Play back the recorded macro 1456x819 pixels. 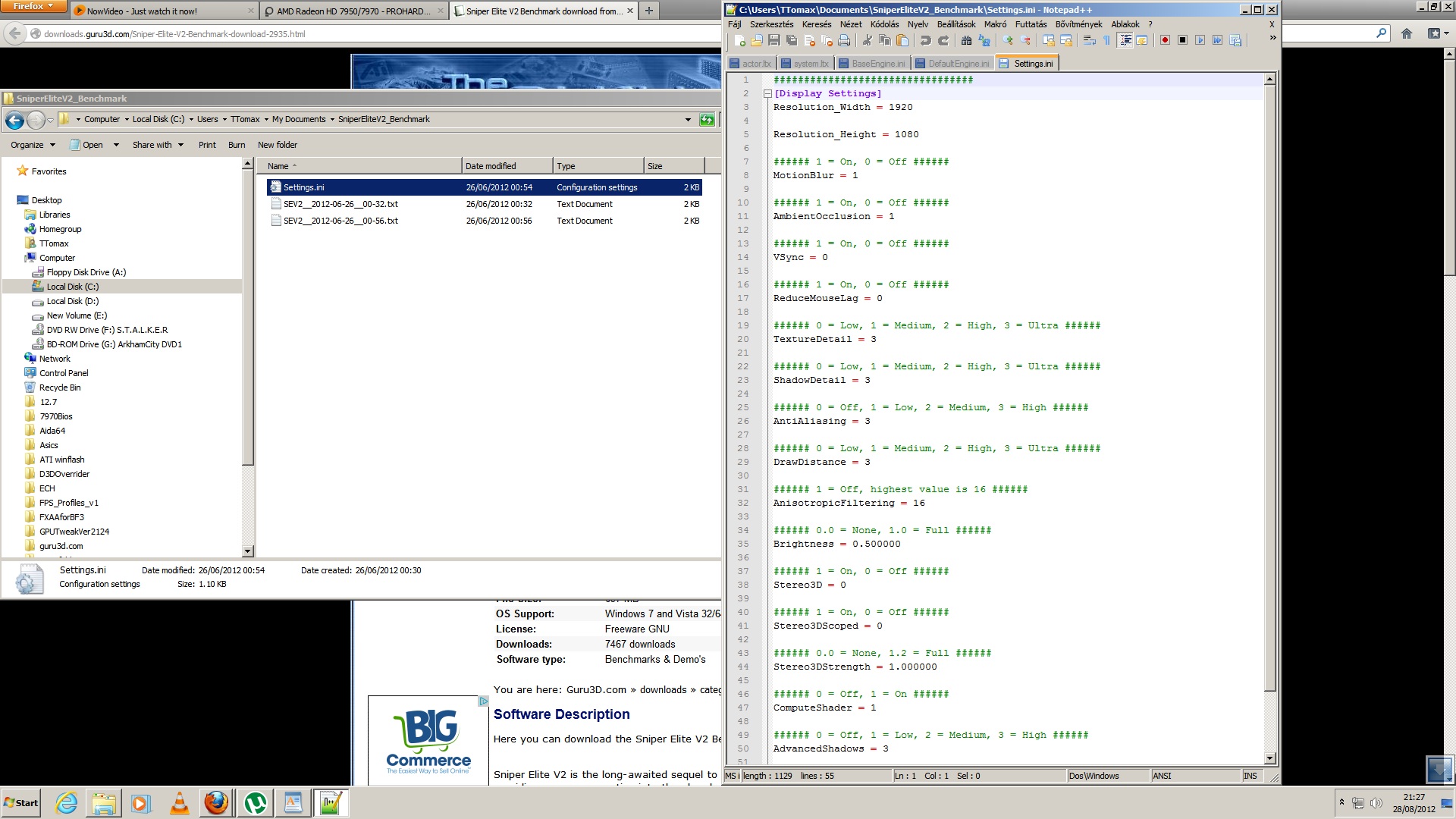[x=1200, y=40]
